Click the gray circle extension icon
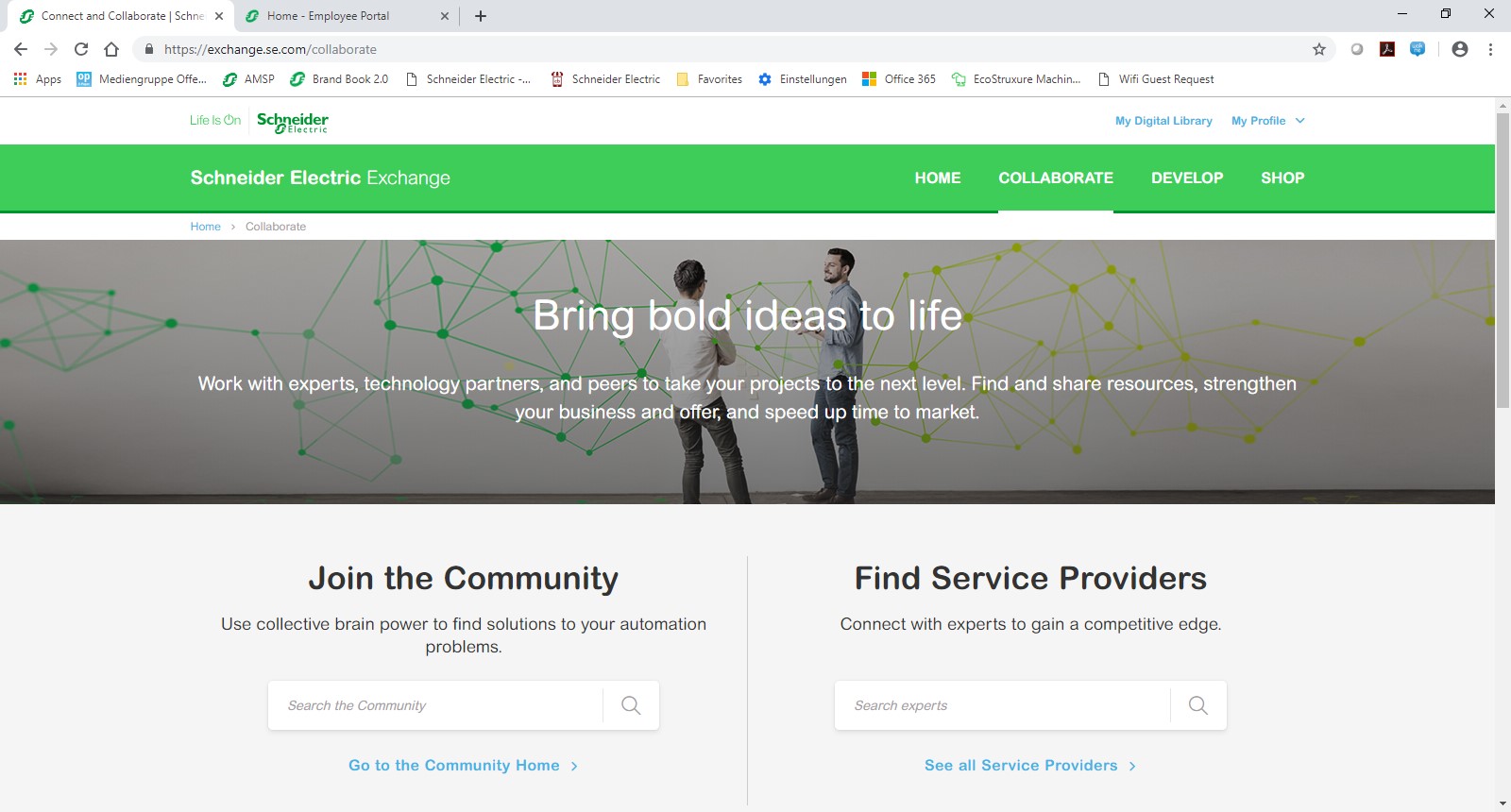Viewport: 1511px width, 812px height. 1357,49
